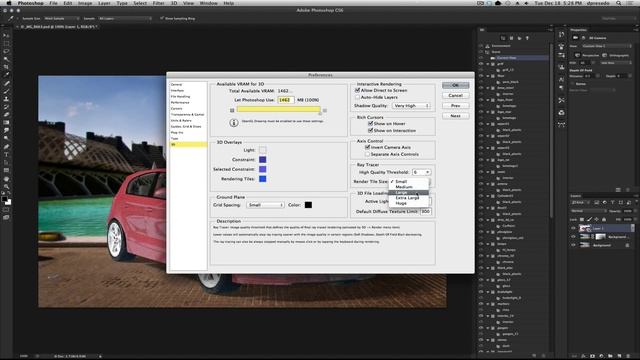This screenshot has width=640, height=360.
Task: Click OK in Preferences dialog
Action: point(456,85)
